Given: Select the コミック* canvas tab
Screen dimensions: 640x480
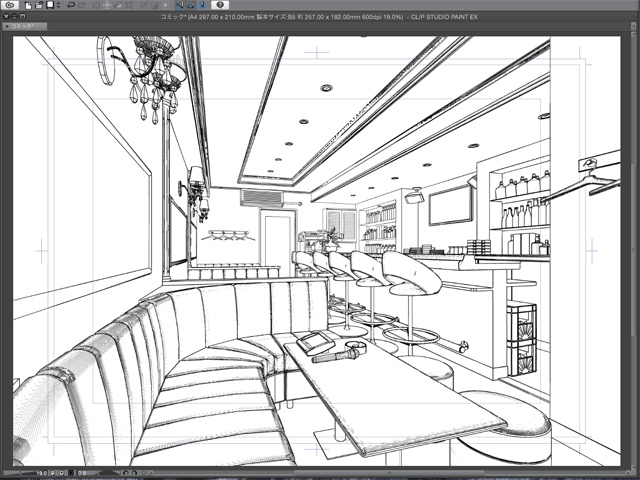Looking at the screenshot, I should (x=24, y=27).
